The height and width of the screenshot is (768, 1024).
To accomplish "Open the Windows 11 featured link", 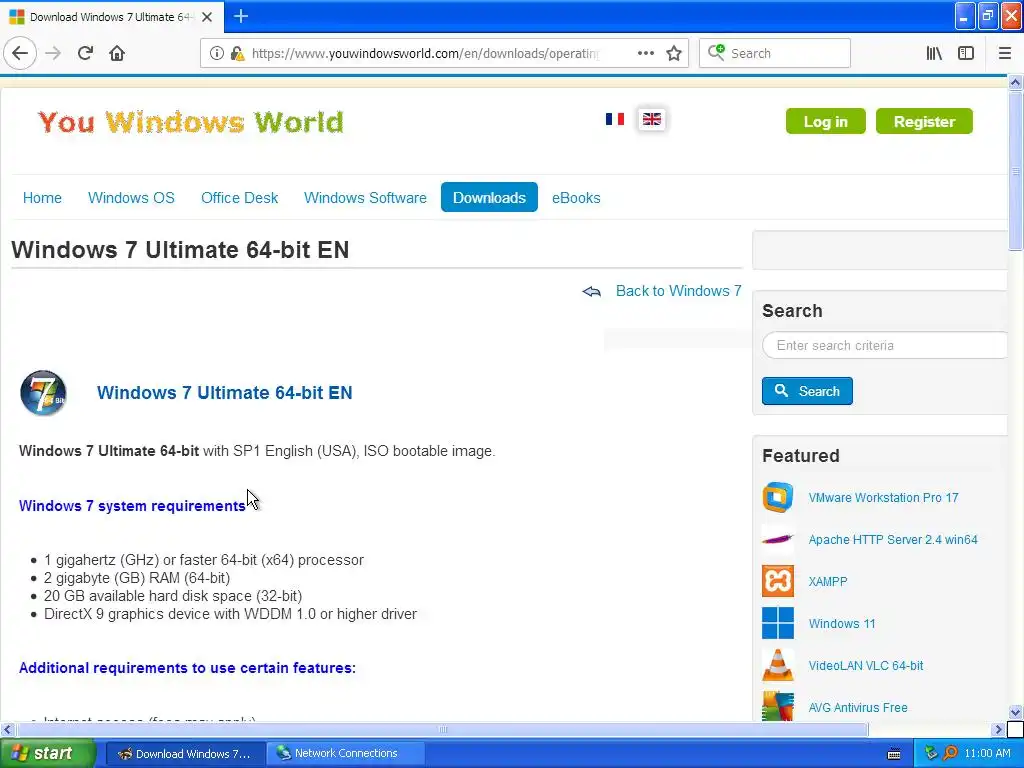I will click(x=842, y=624).
